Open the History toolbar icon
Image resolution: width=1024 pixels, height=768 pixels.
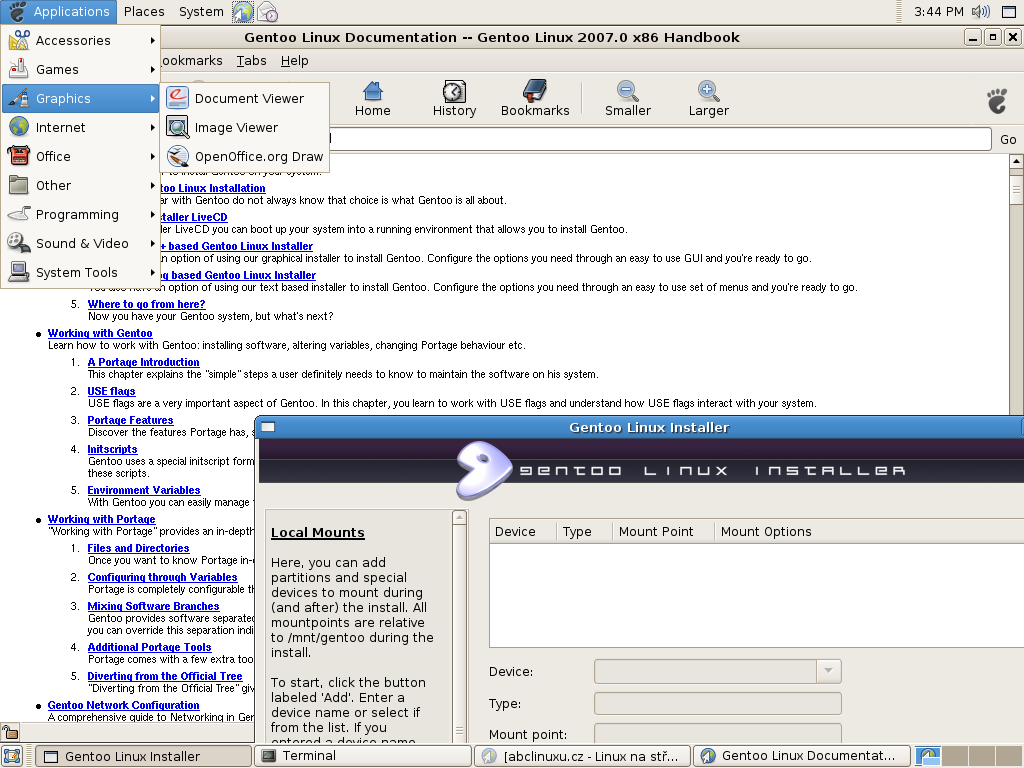pos(454,99)
